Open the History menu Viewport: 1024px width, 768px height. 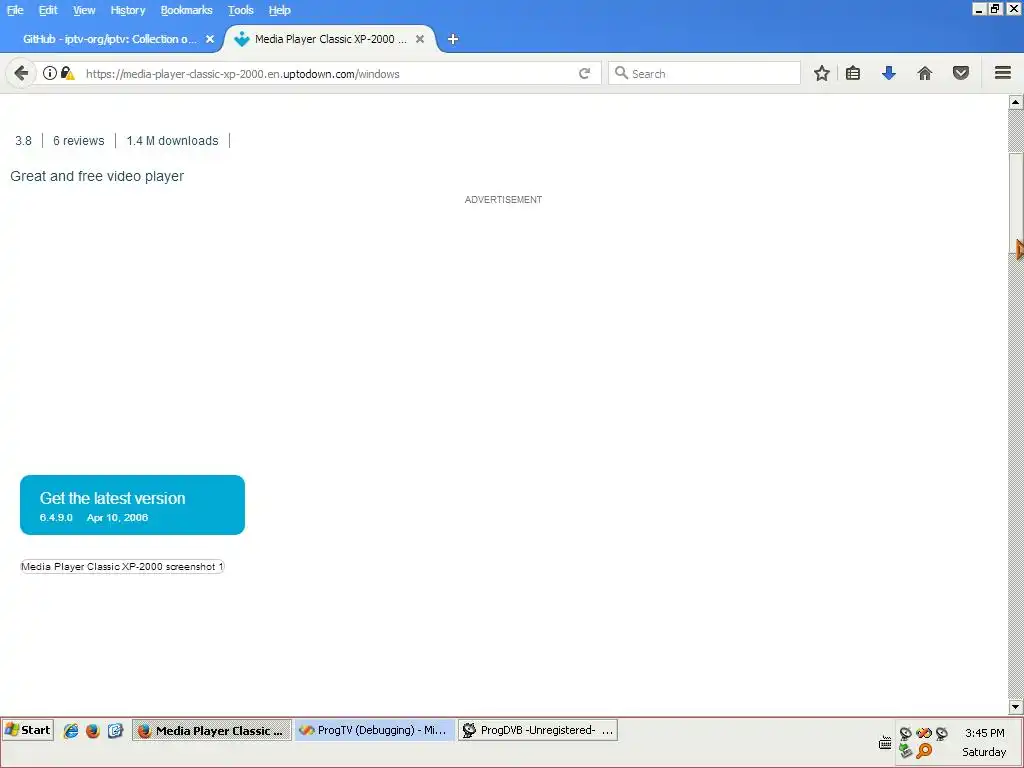pos(127,10)
